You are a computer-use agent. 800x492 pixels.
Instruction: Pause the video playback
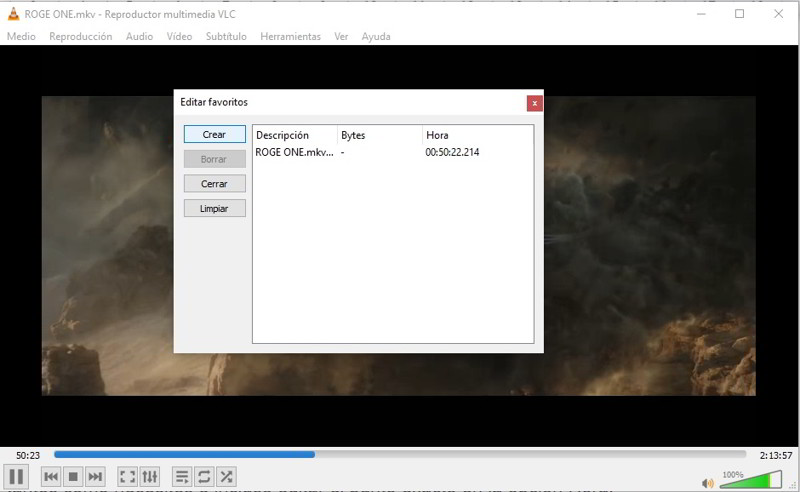click(x=16, y=477)
